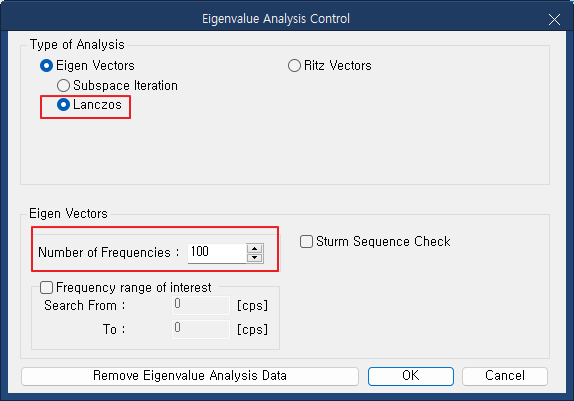Click the Type of Analysis group heading
The height and width of the screenshot is (401, 574).
click(x=77, y=45)
